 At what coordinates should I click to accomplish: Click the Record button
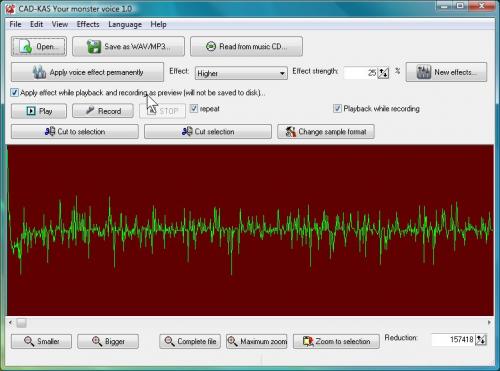point(103,111)
